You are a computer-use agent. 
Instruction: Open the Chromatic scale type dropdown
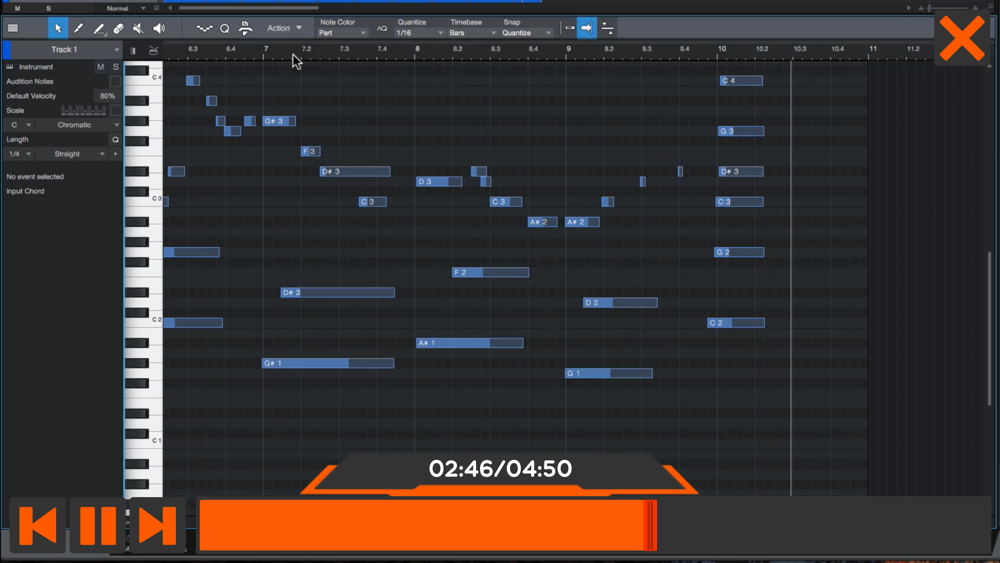78,125
